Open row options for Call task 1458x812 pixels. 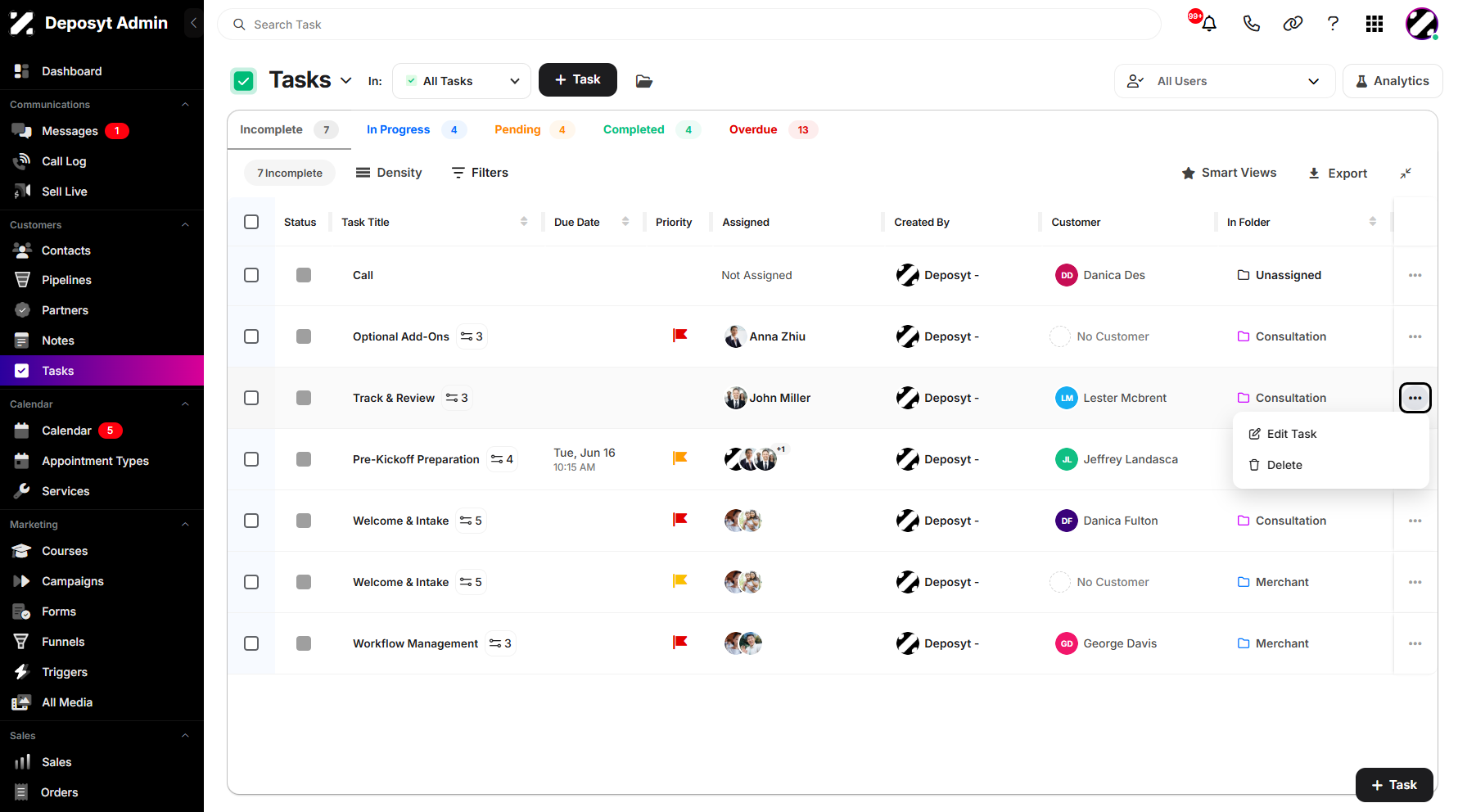pos(1415,275)
